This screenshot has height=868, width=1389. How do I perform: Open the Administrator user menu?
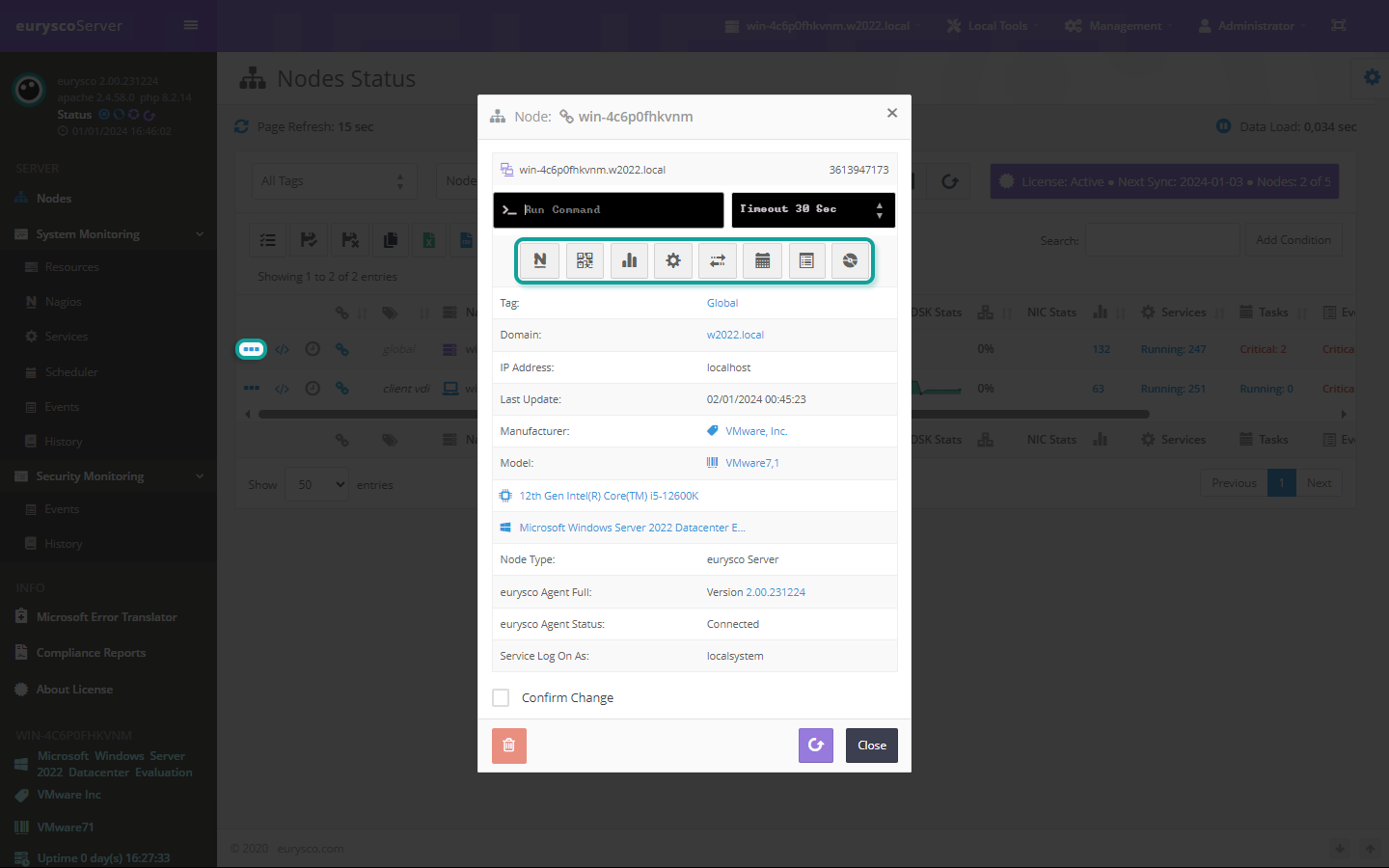pyautogui.click(x=1251, y=26)
